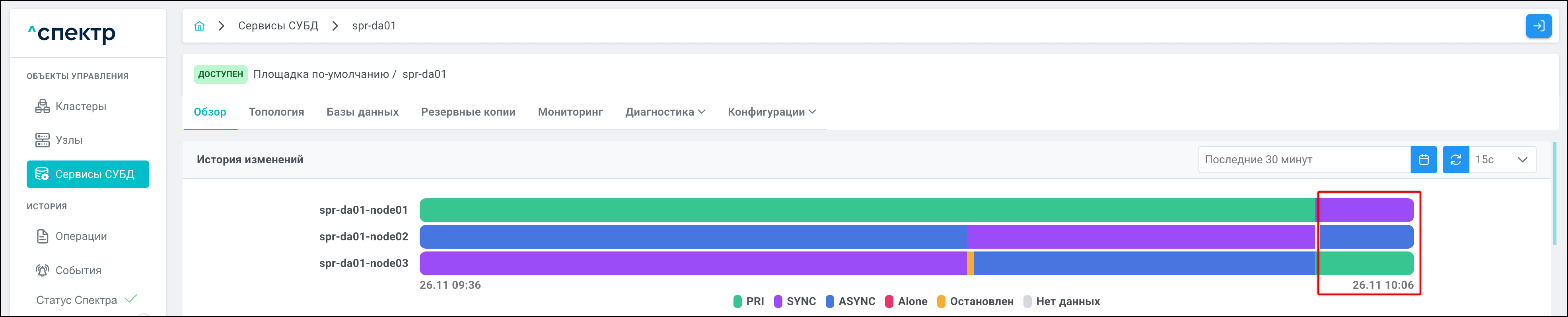Click the home icon in breadcrumb
This screenshot has height=317, width=1568.
pyautogui.click(x=199, y=25)
